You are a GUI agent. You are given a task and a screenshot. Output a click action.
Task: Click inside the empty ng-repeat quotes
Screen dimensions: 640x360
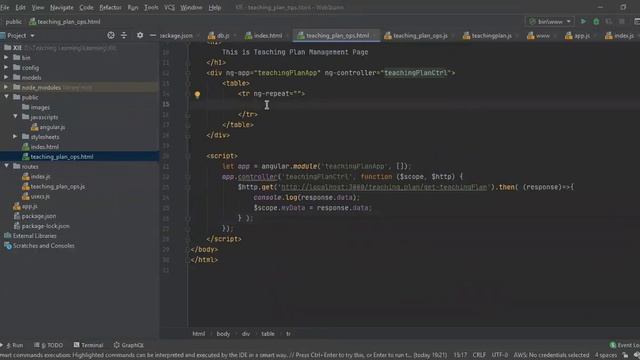click(x=297, y=94)
